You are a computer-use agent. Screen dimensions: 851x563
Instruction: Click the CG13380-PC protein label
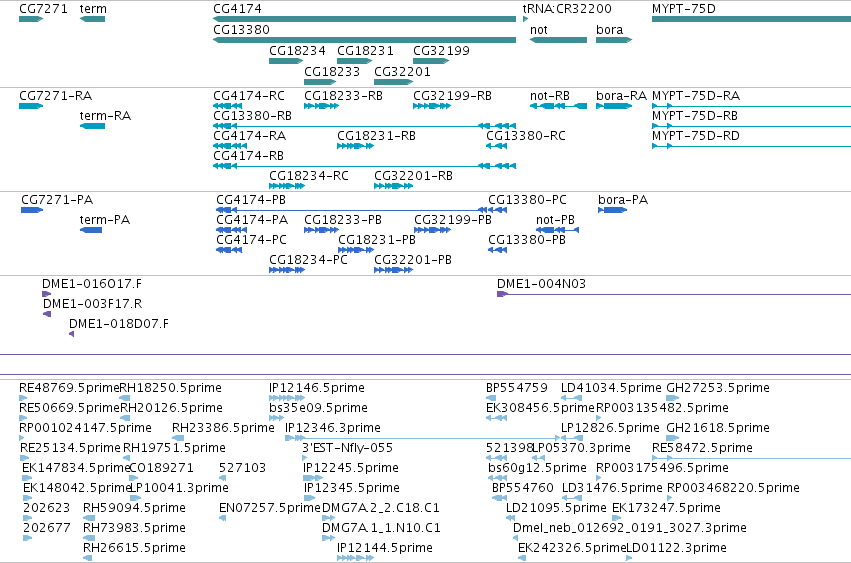point(527,200)
